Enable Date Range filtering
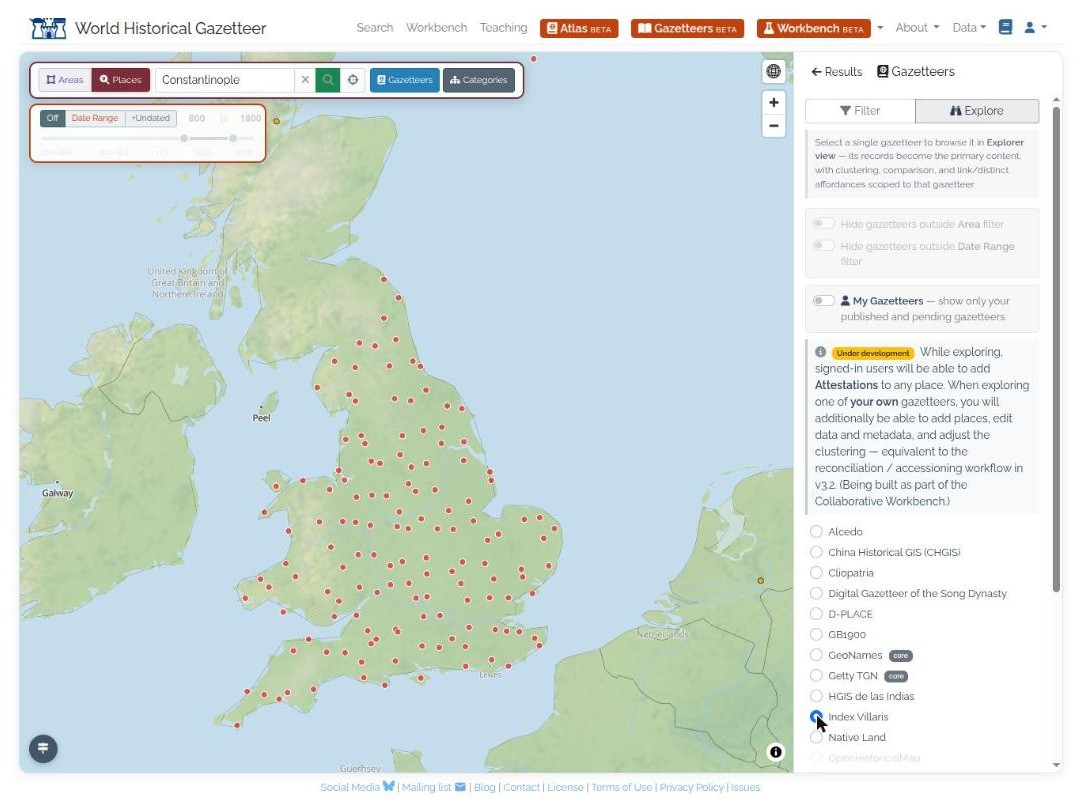 point(95,118)
